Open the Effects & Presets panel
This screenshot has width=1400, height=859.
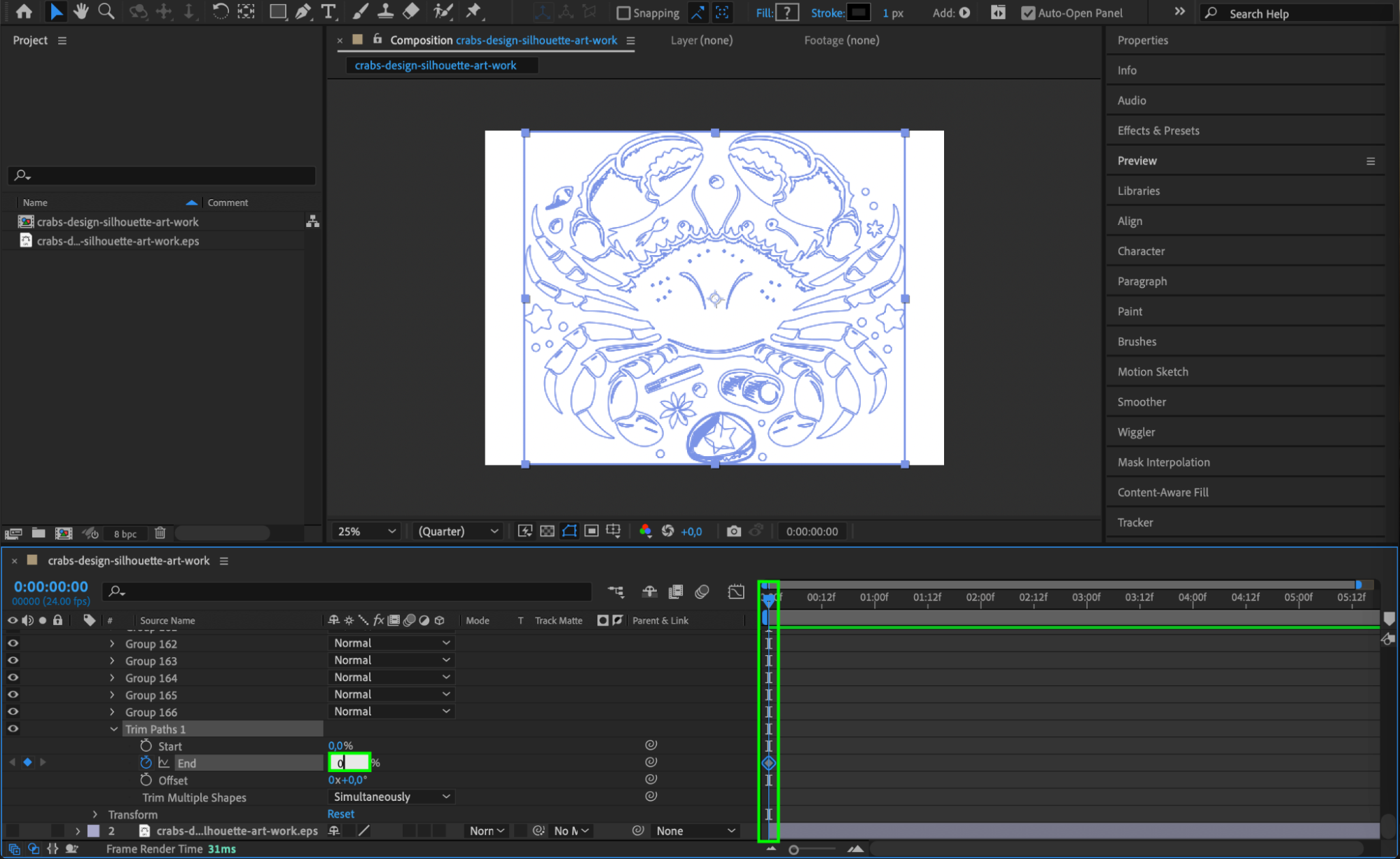(1158, 130)
